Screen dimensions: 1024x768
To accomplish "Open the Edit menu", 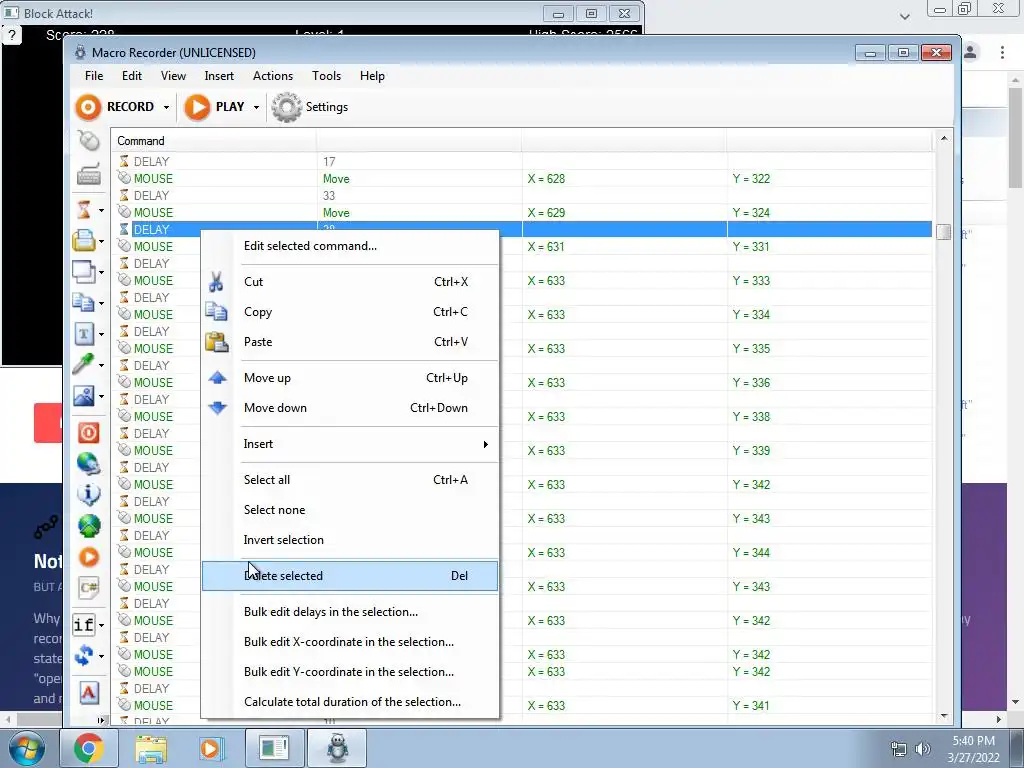I will (132, 76).
